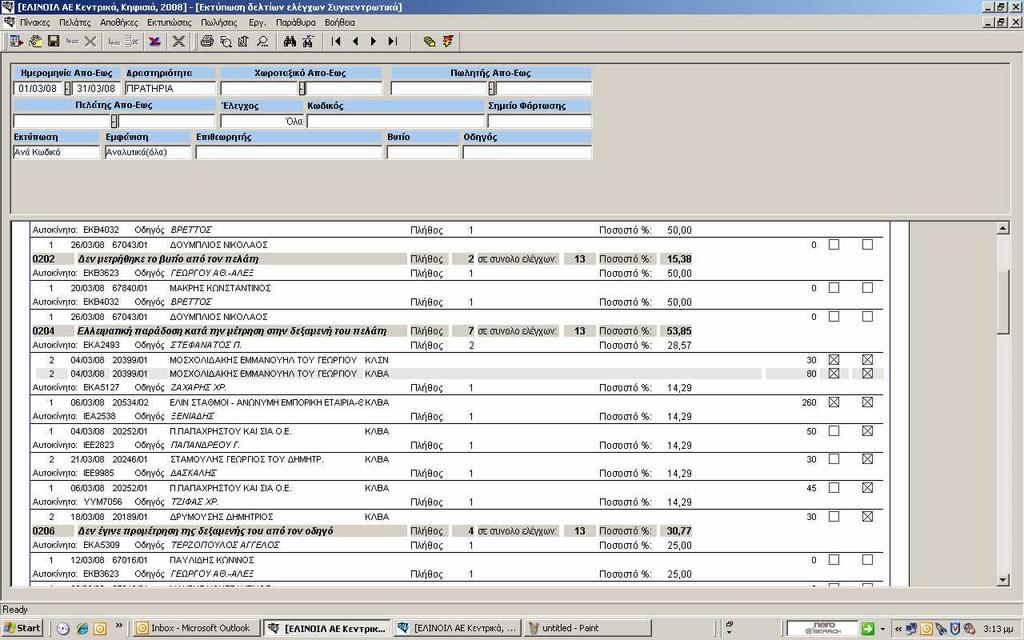Click the Κωδικός input field
The height and width of the screenshot is (640, 1024).
(396, 121)
